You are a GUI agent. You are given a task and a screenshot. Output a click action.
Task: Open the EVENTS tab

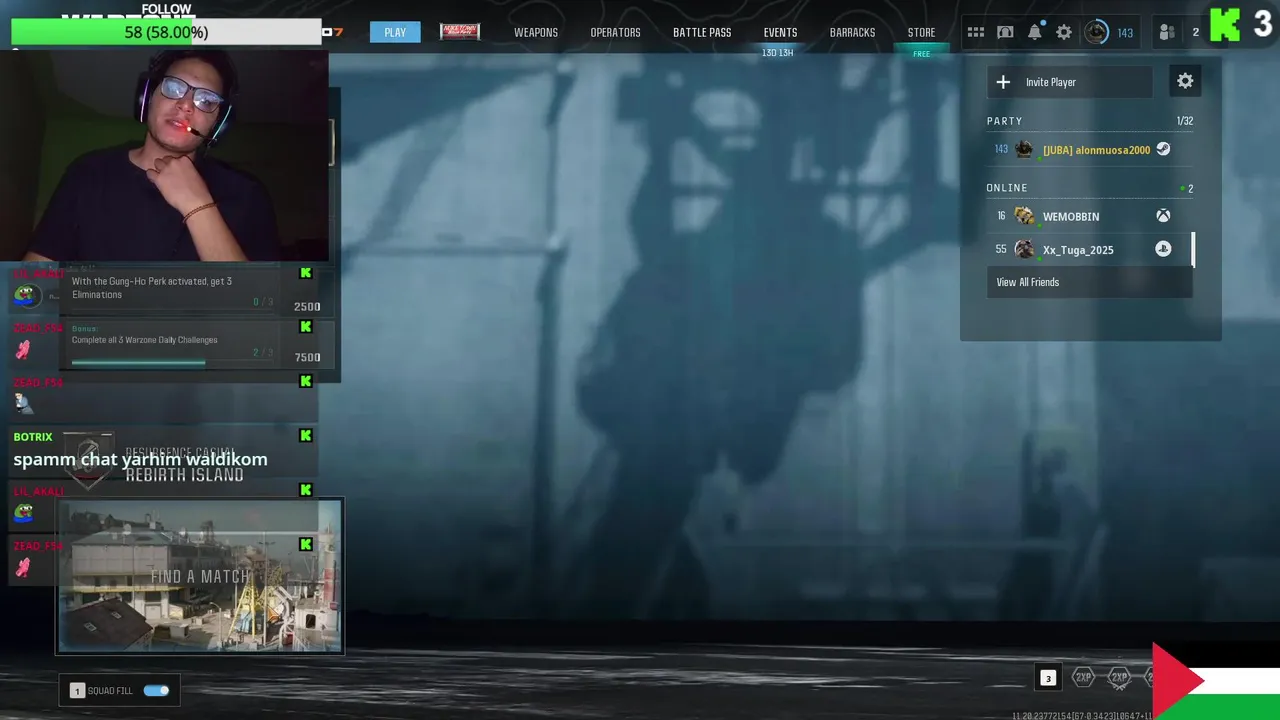[780, 33]
